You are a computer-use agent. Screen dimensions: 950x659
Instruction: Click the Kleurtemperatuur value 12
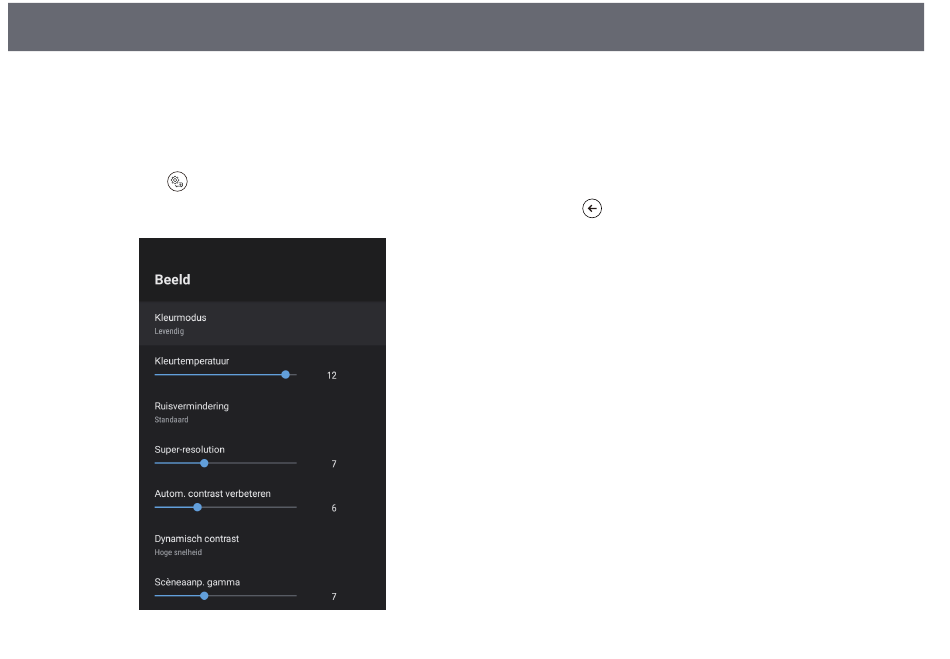332,376
